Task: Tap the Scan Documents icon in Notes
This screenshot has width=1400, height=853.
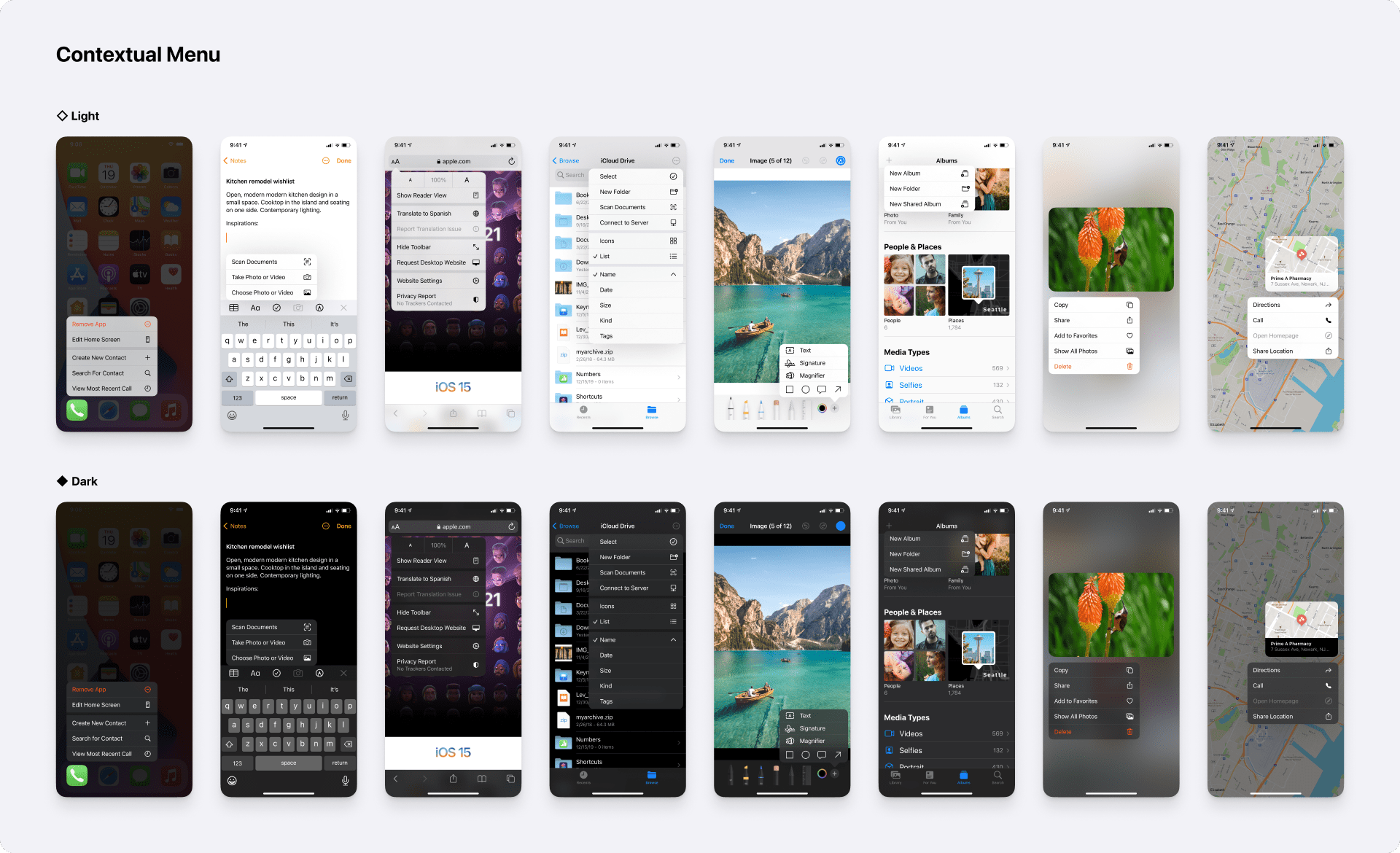Action: pyautogui.click(x=308, y=262)
